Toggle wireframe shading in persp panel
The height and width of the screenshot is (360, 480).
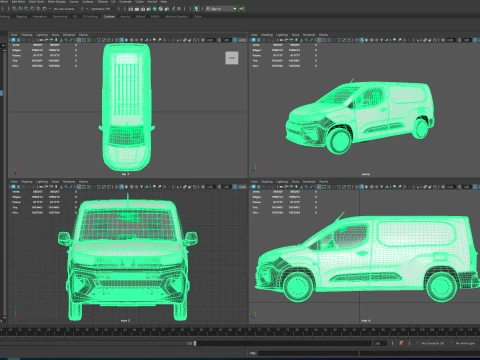356,40
